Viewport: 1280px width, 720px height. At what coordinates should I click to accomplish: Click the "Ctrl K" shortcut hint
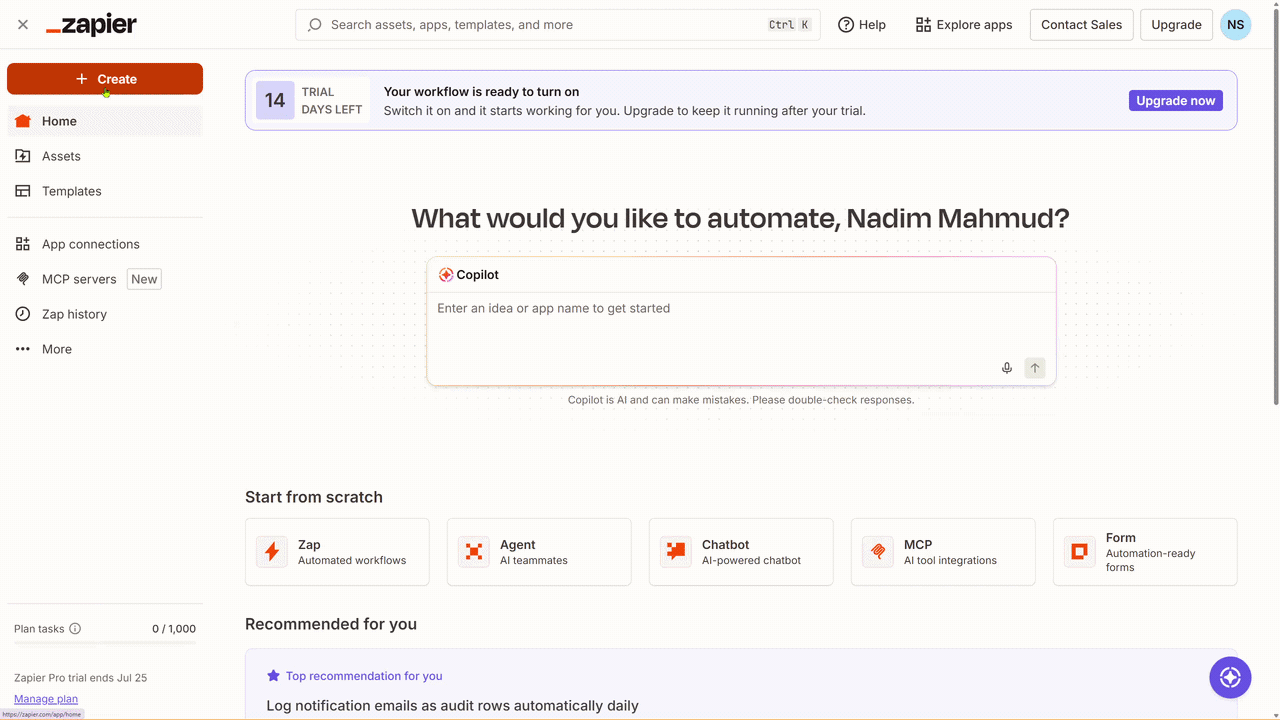[x=789, y=25]
